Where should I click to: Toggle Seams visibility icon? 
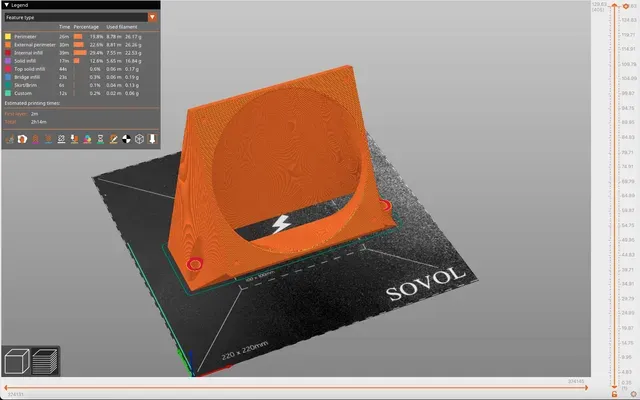tap(61, 139)
